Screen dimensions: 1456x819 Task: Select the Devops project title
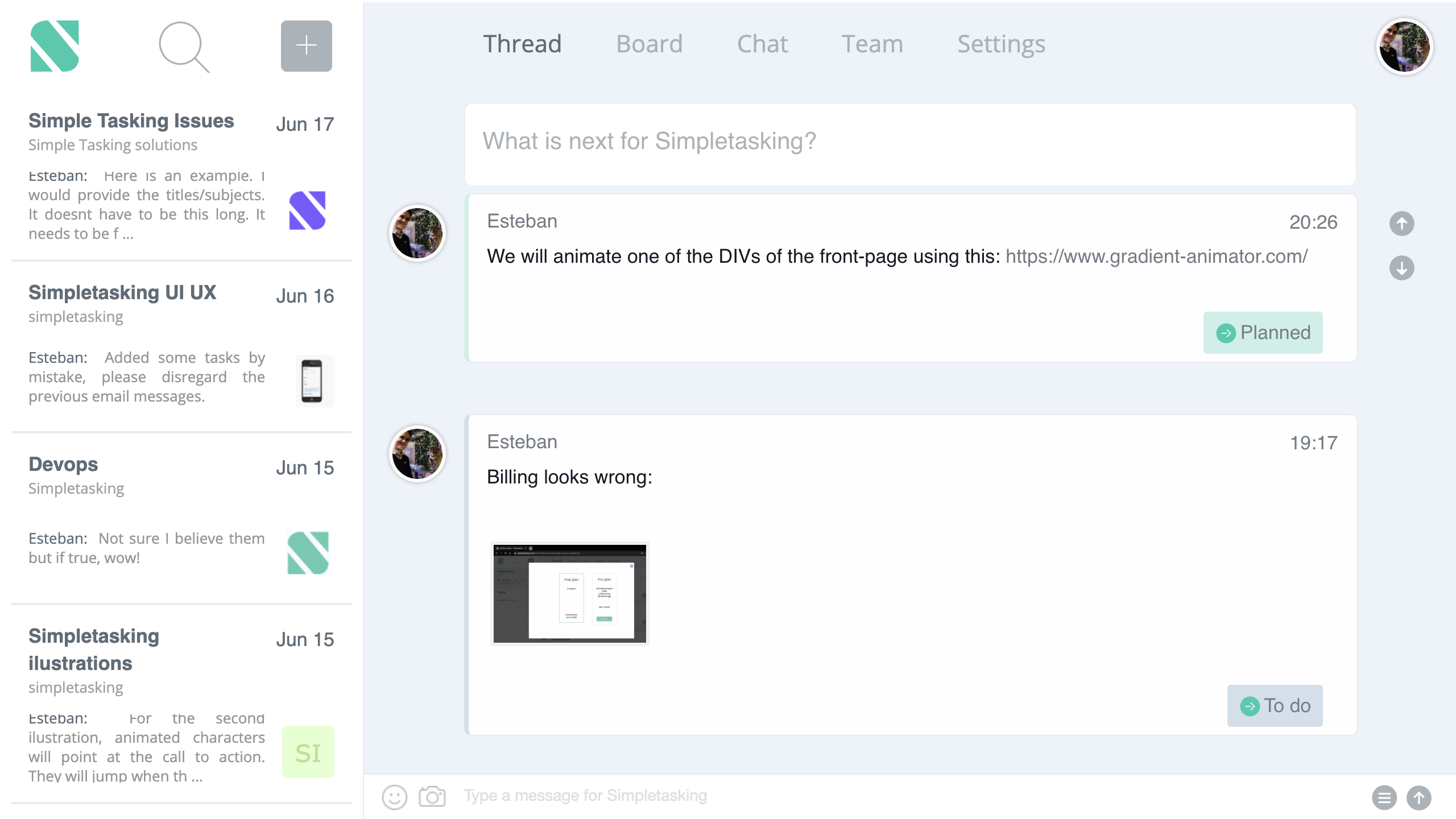click(x=63, y=465)
